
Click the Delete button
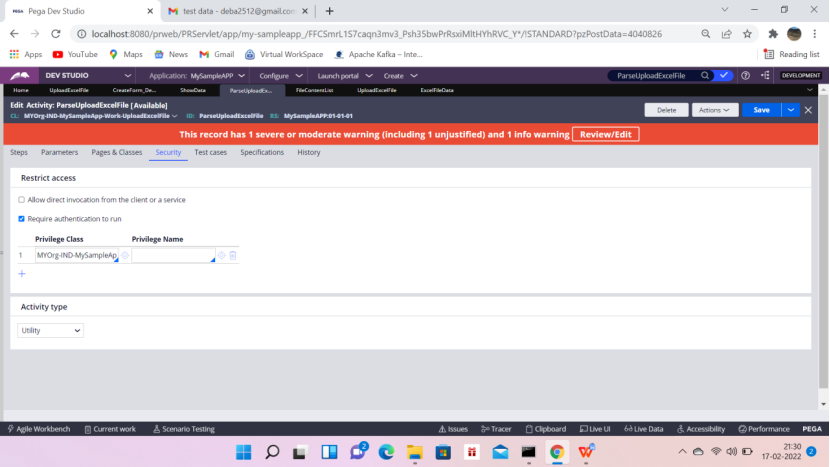(666, 110)
